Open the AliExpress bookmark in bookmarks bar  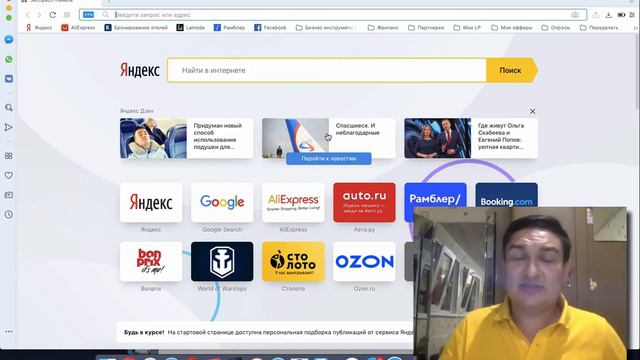click(78, 28)
